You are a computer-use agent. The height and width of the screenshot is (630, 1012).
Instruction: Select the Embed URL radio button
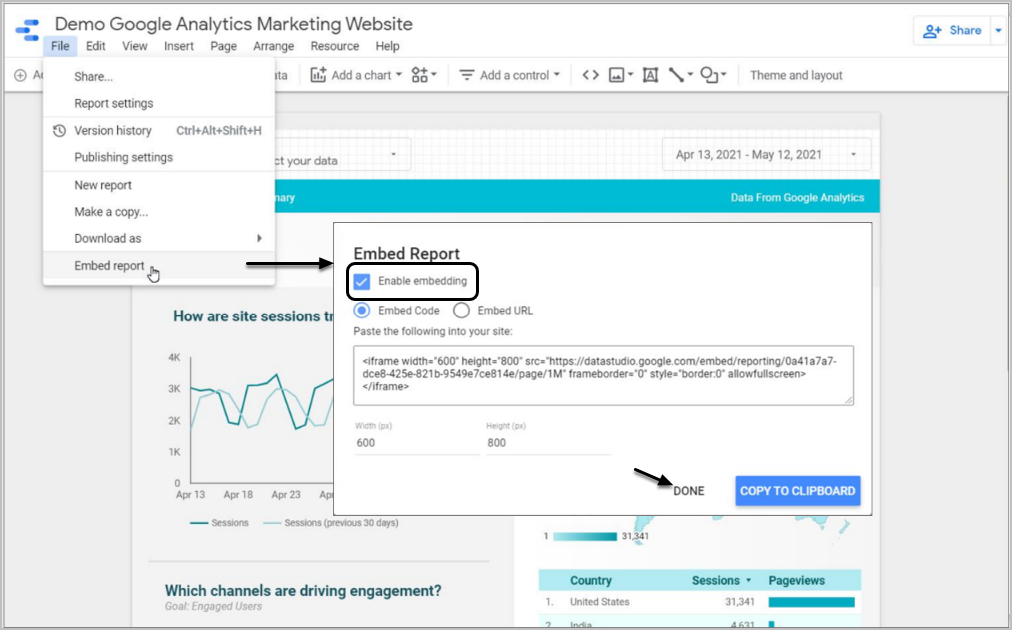462,311
